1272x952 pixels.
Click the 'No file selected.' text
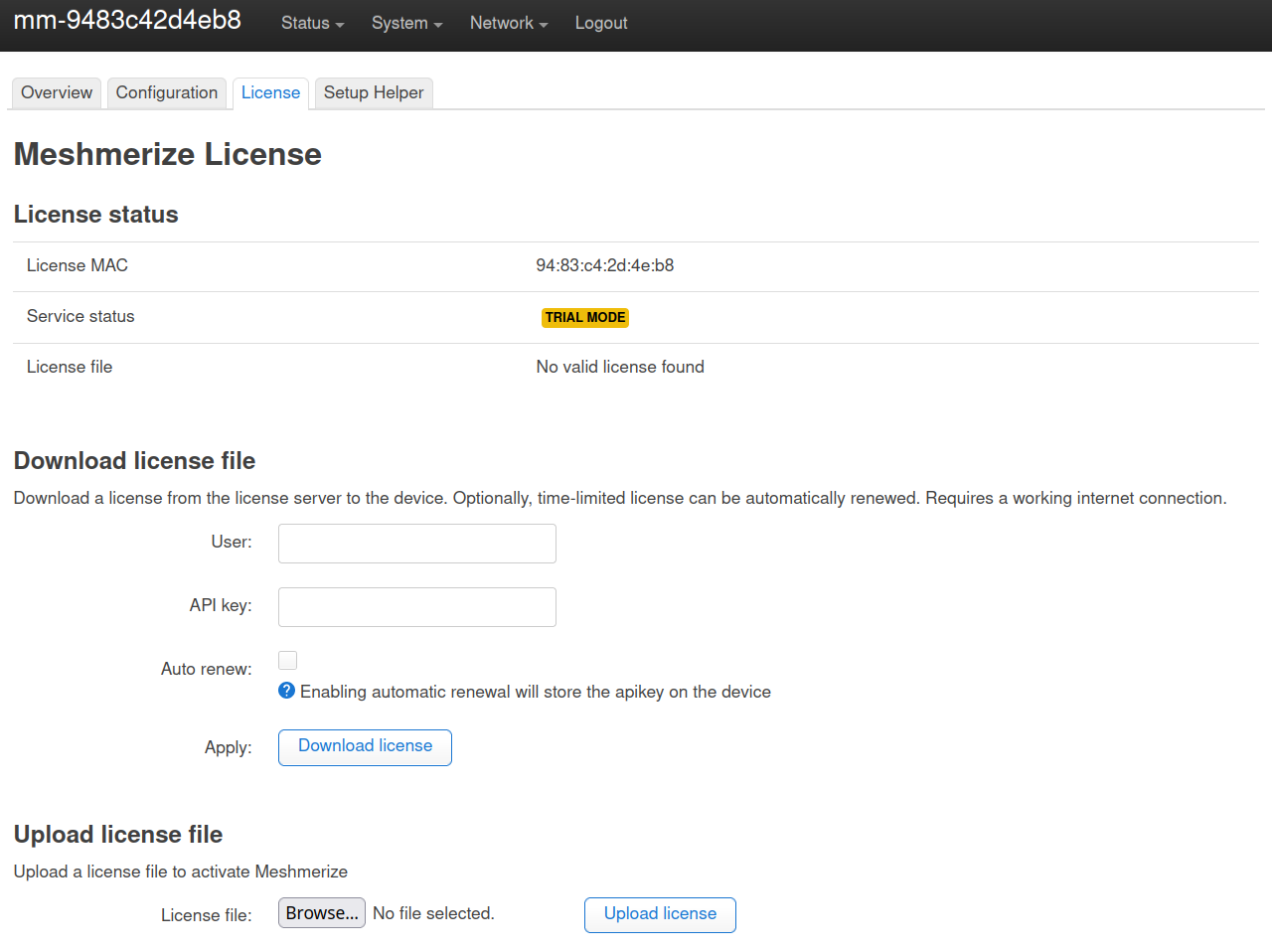(433, 913)
